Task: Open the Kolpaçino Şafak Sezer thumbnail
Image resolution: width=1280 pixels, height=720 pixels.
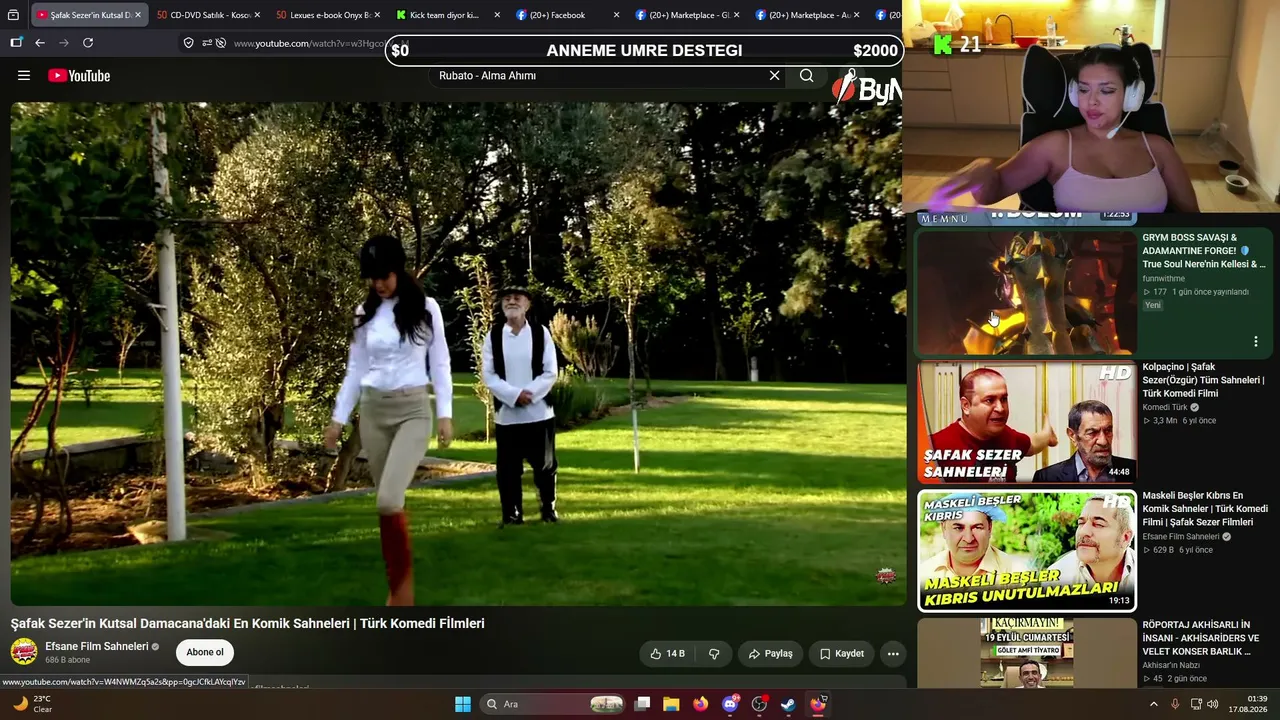Action: coord(1027,422)
